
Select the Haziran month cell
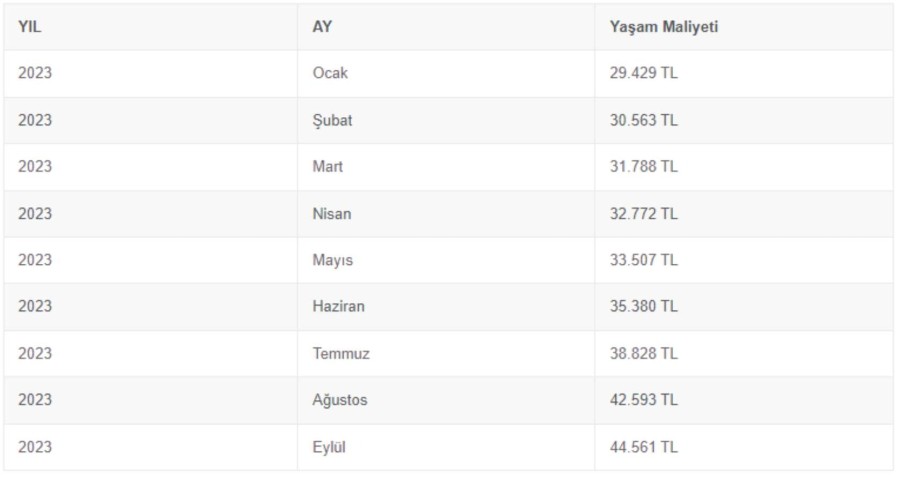pyautogui.click(x=338, y=307)
